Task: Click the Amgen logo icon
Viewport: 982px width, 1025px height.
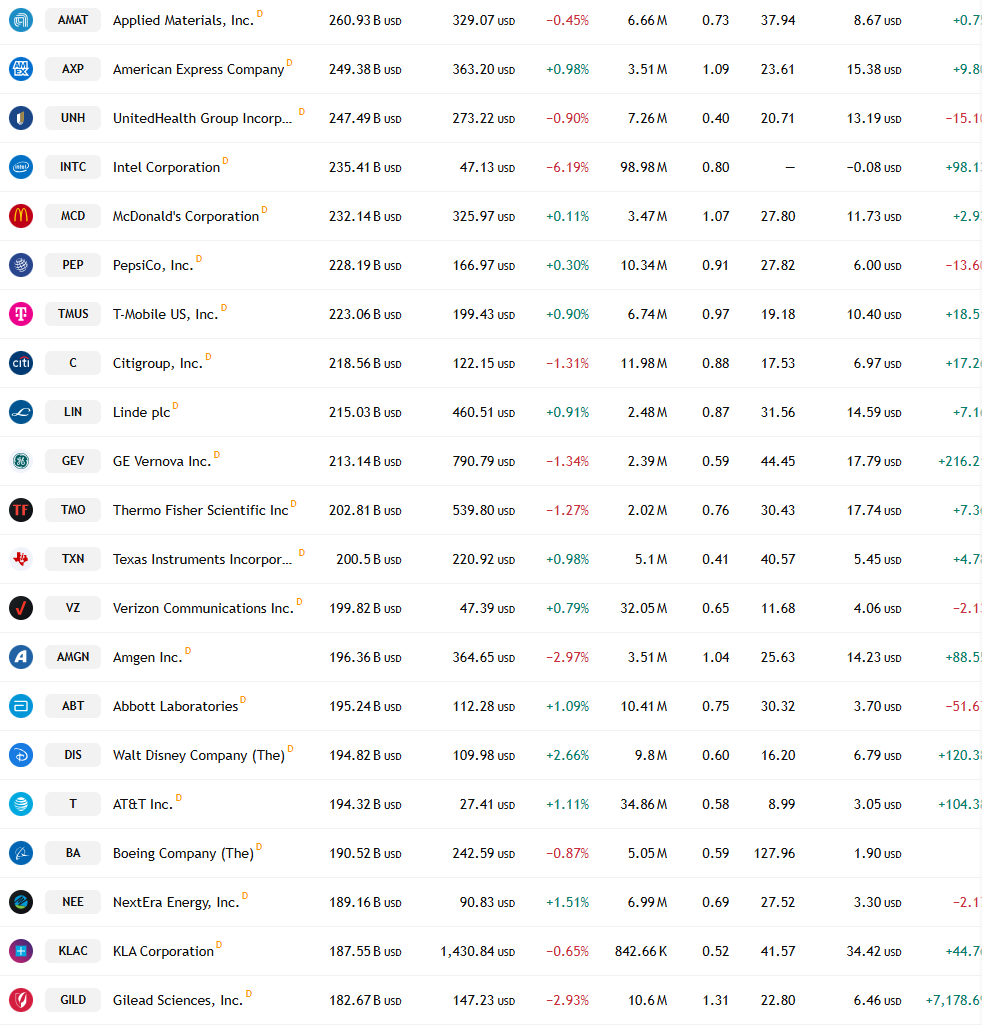Action: click(21, 657)
